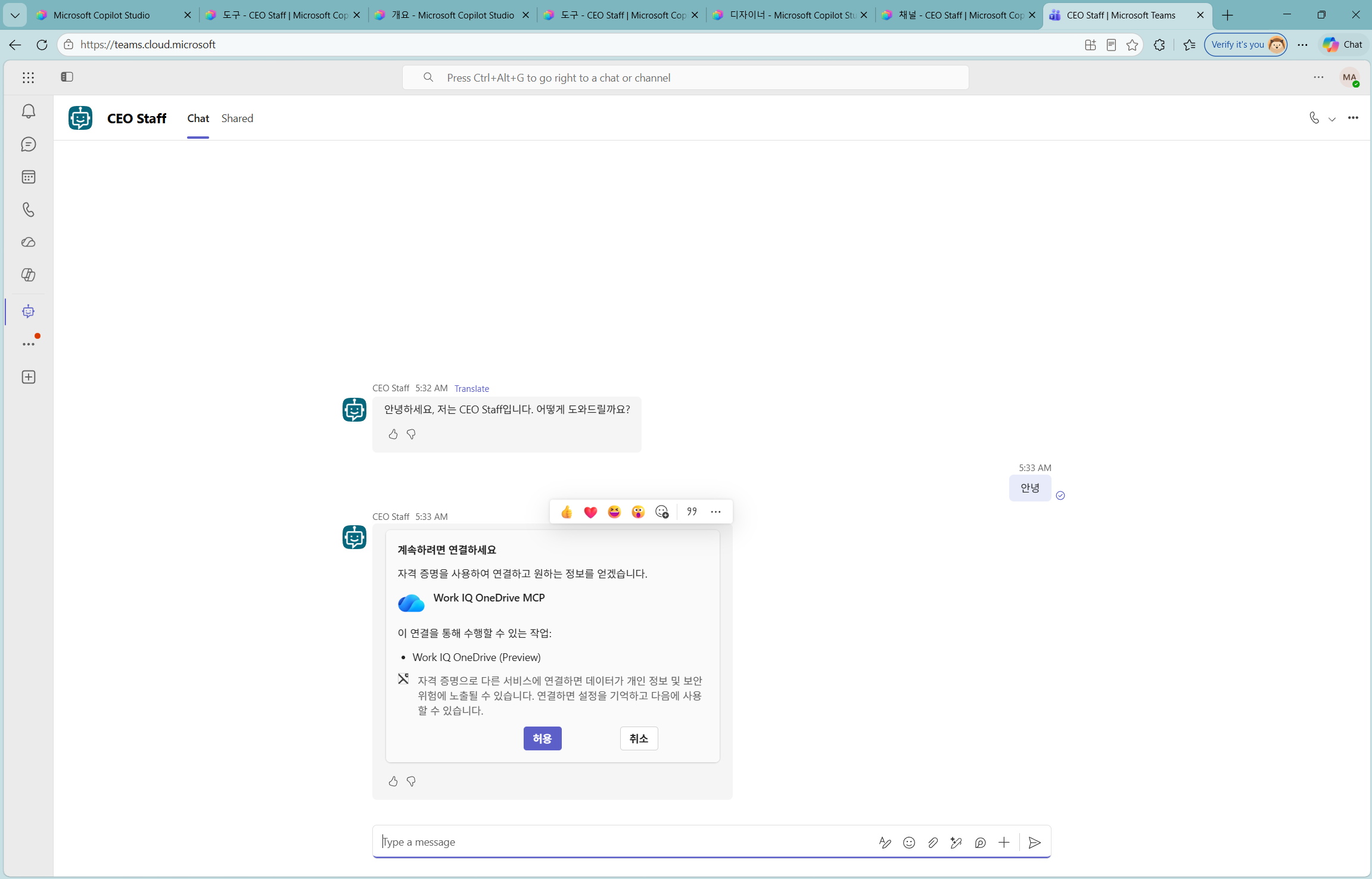Click the 취소 button

click(639, 738)
